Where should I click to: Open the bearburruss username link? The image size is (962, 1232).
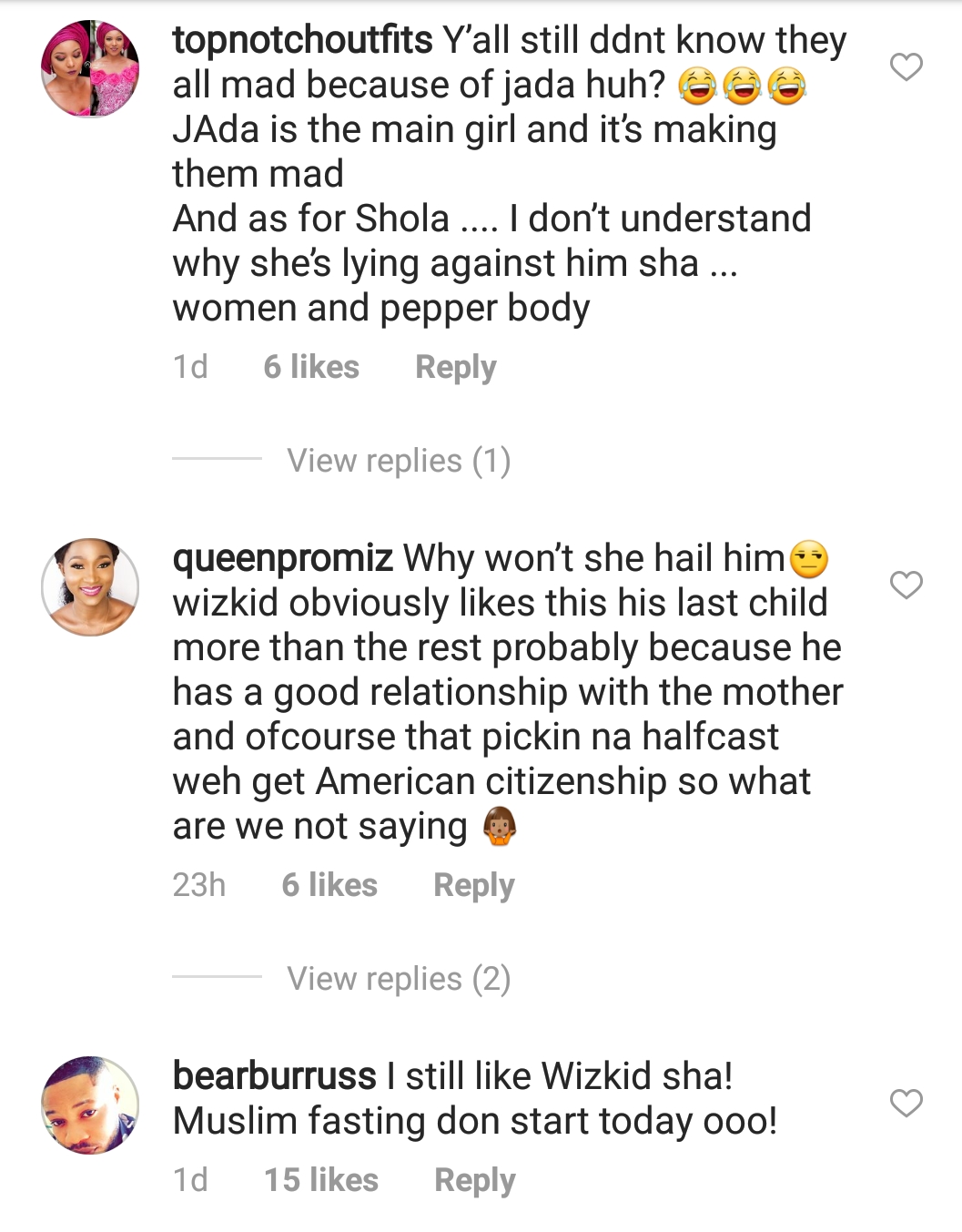[x=274, y=1076]
